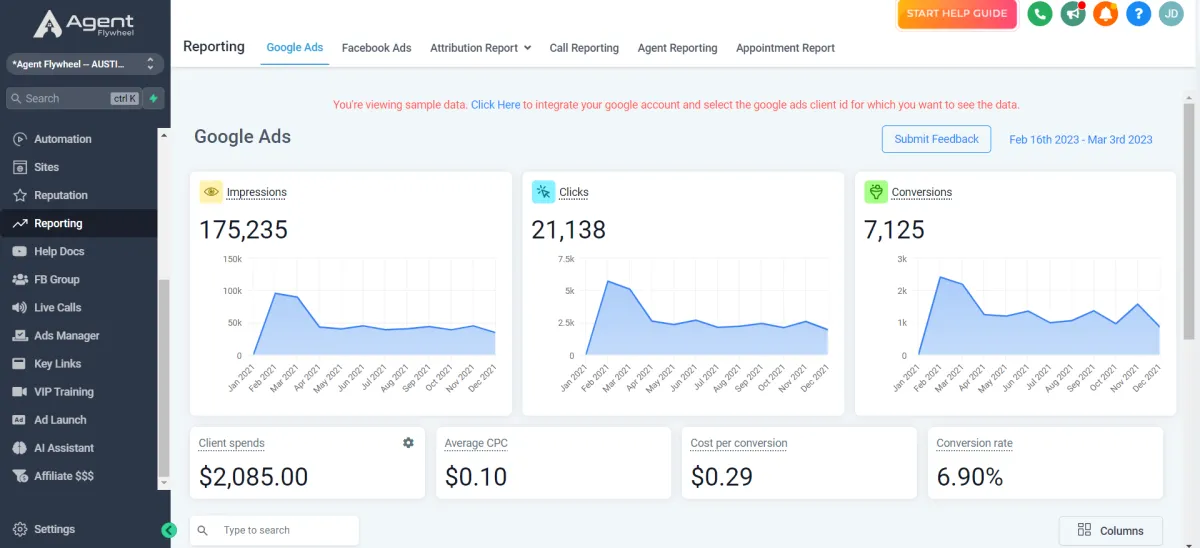Click the Clicks area chart

706,307
